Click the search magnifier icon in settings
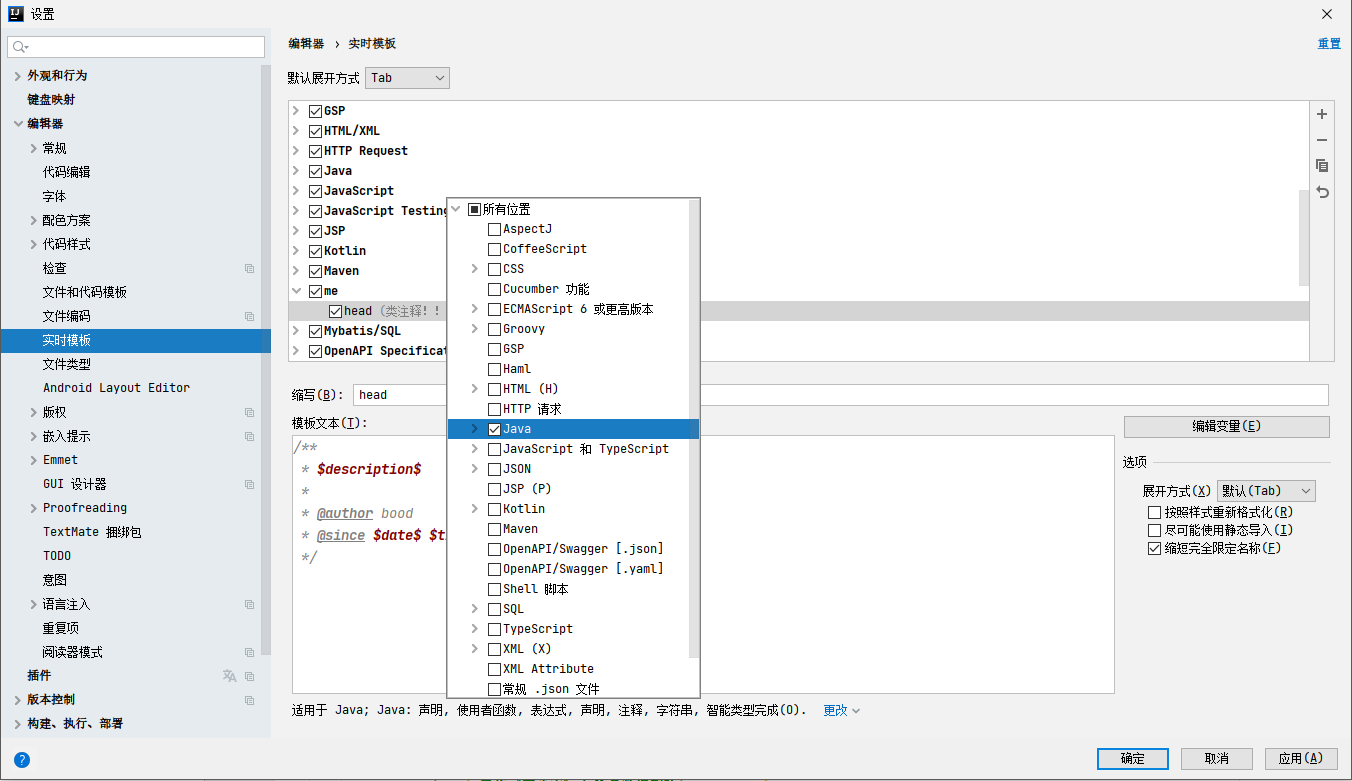Image resolution: width=1352 pixels, height=781 pixels. 21,47
